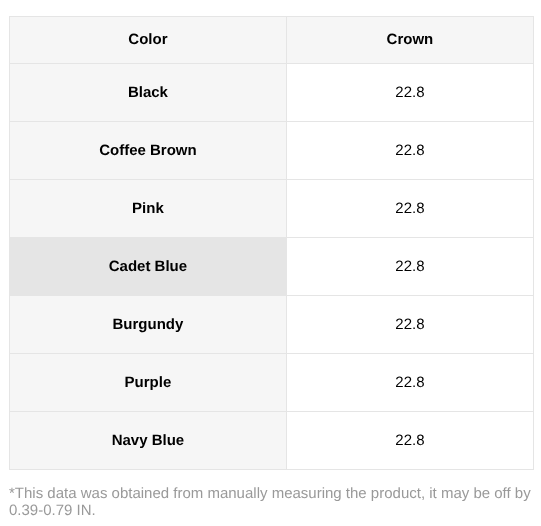
Task: Click the manual measuring disclaimer text
Action: tap(270, 502)
